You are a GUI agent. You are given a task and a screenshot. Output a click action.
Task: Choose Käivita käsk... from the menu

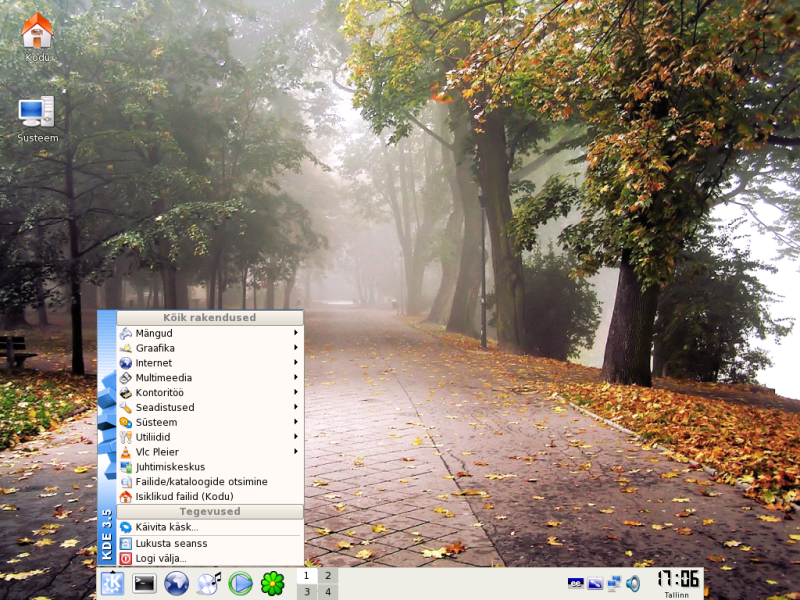point(210,527)
